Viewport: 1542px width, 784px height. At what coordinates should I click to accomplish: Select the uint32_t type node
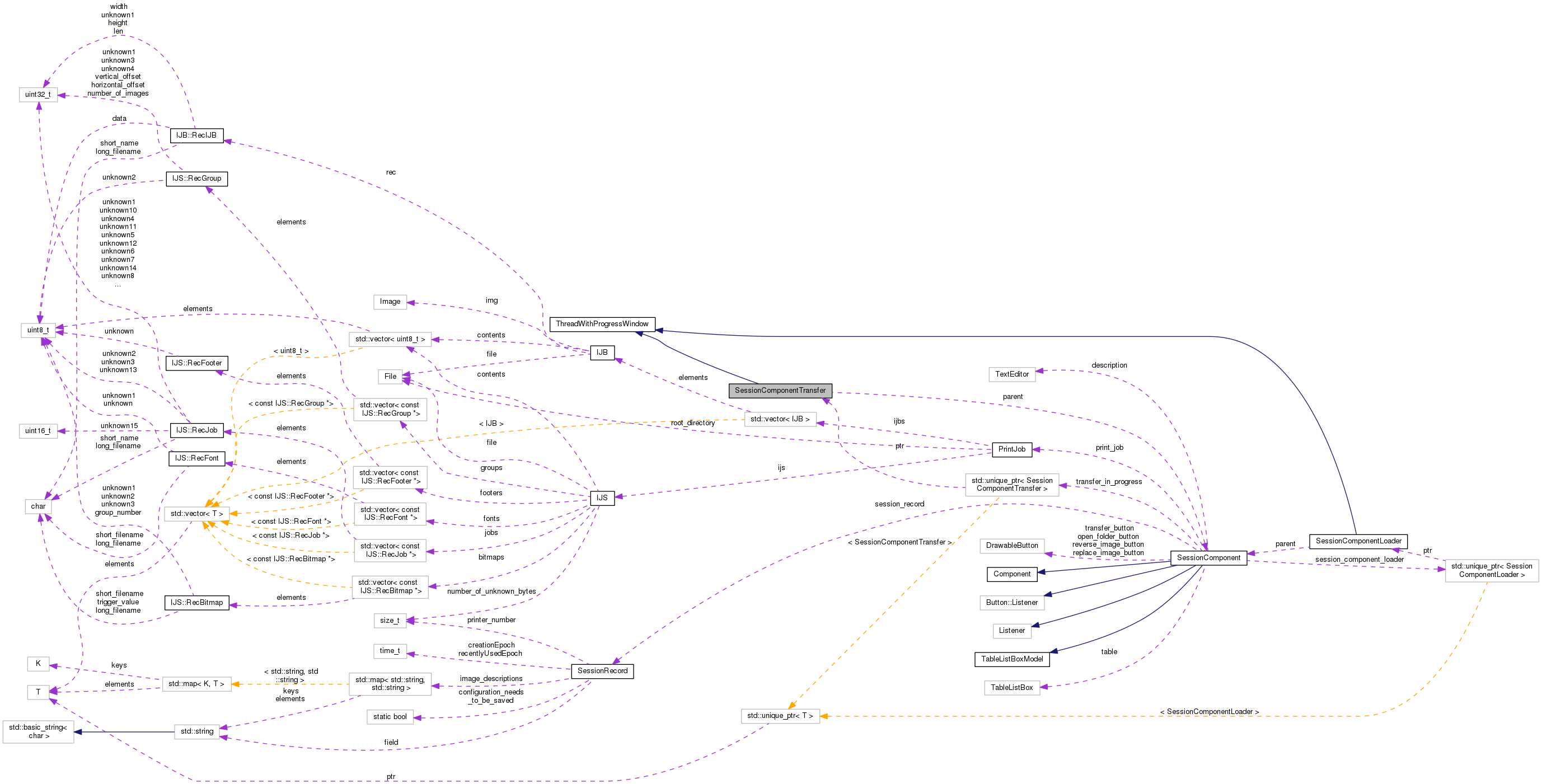tap(38, 94)
